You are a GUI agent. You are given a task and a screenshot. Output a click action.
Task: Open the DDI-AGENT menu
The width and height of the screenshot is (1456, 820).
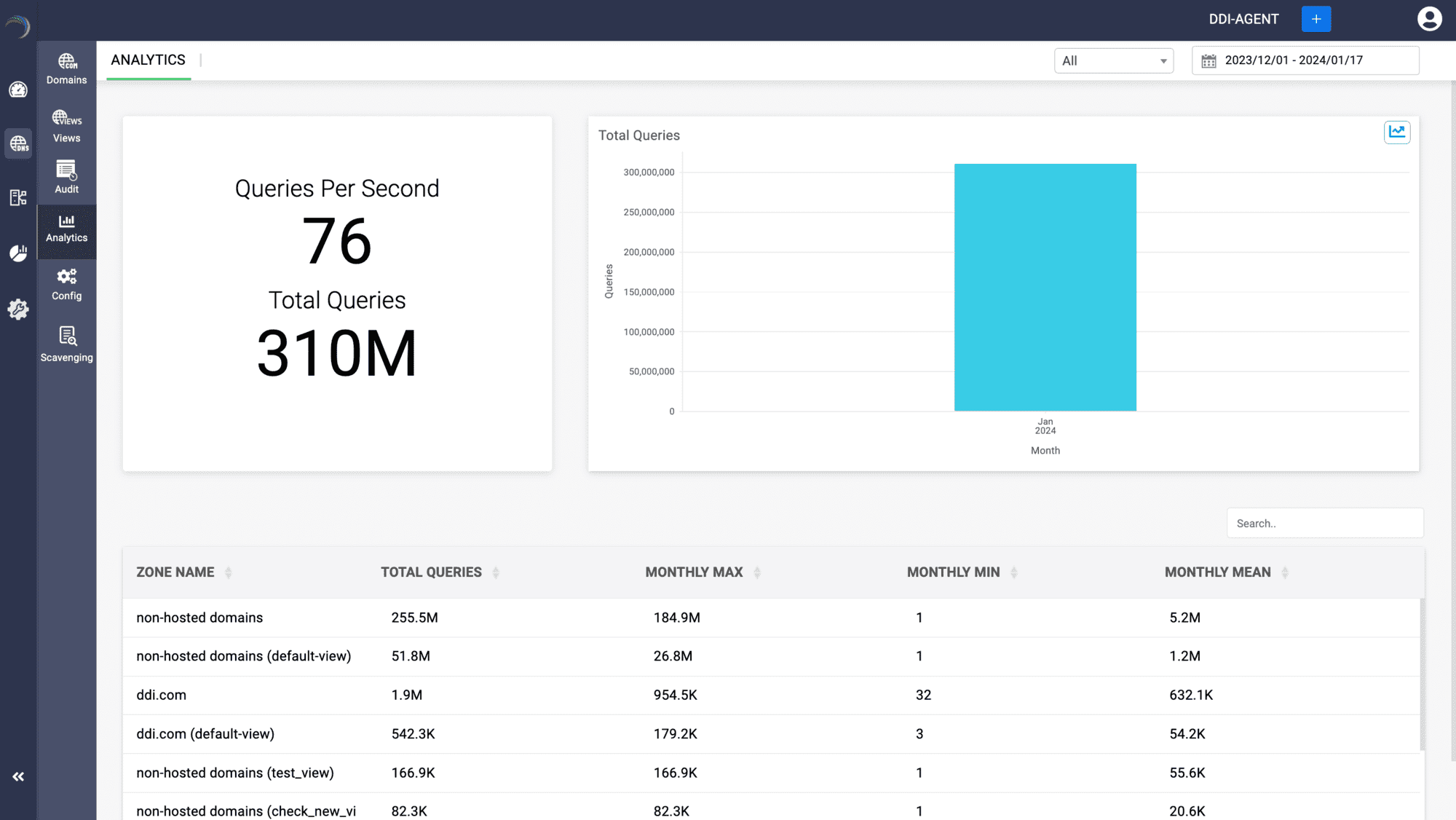click(1243, 19)
